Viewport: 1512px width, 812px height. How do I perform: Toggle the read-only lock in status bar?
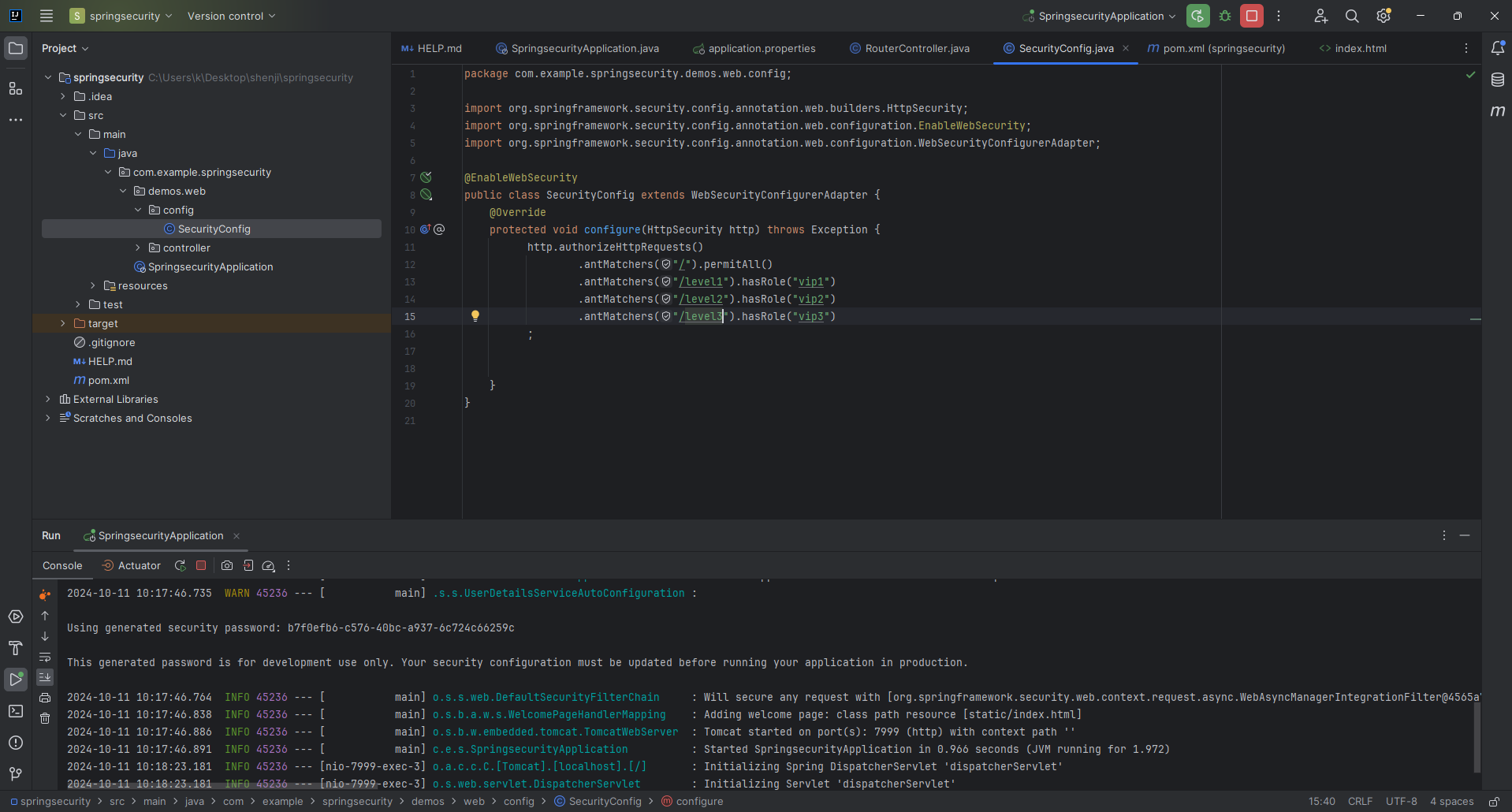coord(1494,801)
